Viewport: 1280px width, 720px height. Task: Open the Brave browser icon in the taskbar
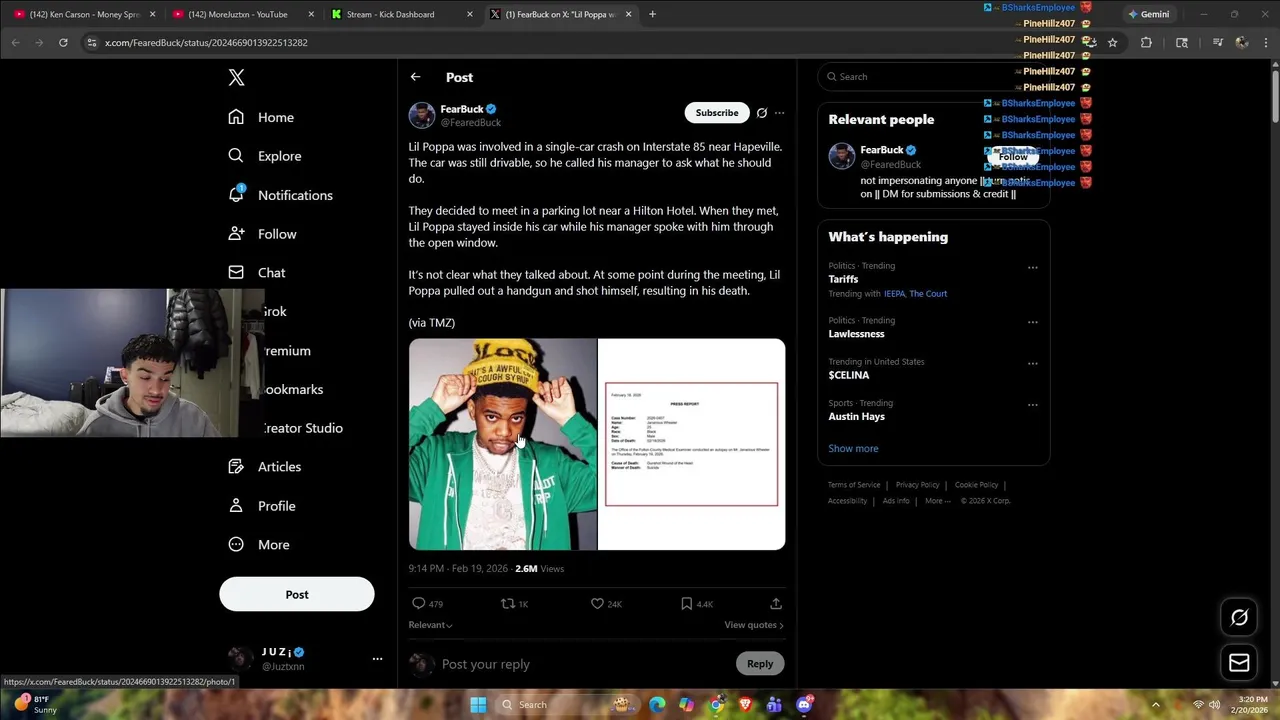(745, 705)
